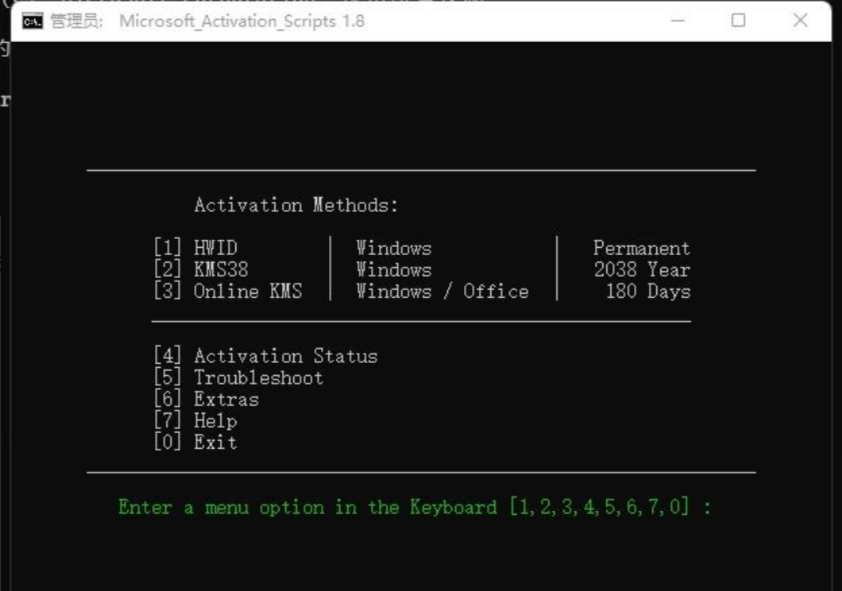Select the [1] HWID option line
This screenshot has height=591, width=842.
click(196, 248)
